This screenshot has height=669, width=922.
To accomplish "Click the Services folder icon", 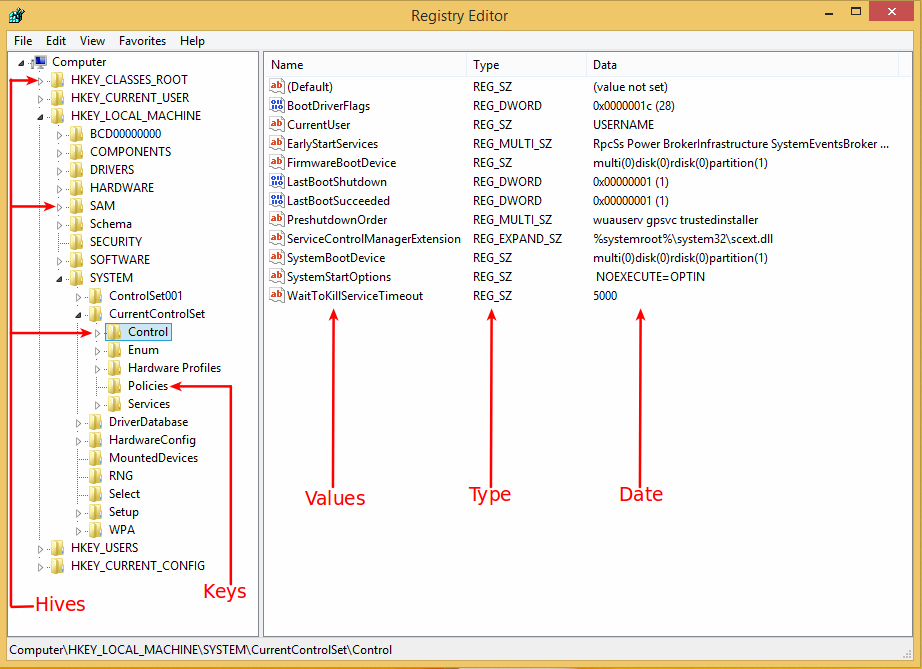I will pos(115,404).
